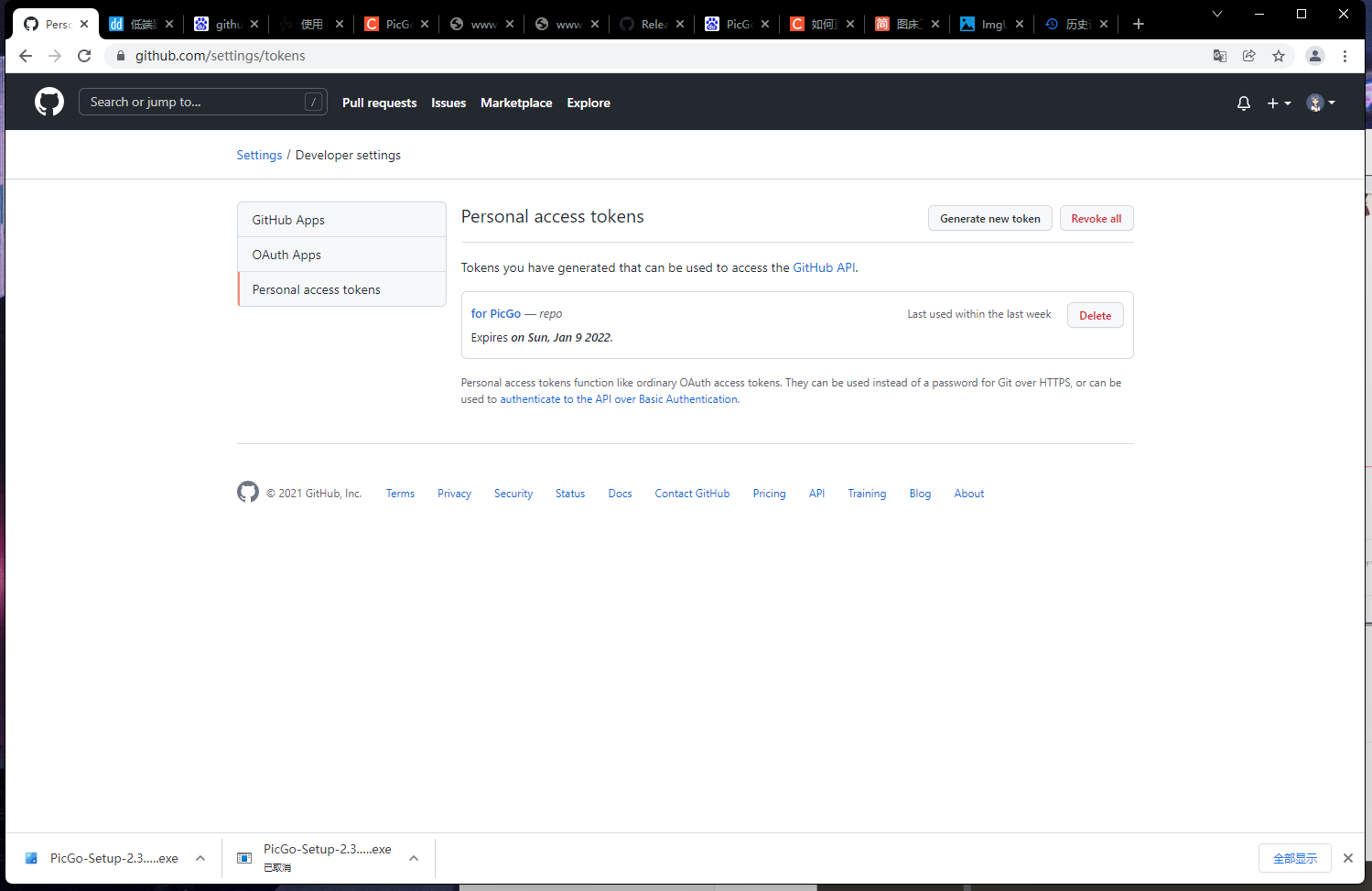The height and width of the screenshot is (891, 1372).
Task: Open Privacy footer link
Action: tap(454, 494)
